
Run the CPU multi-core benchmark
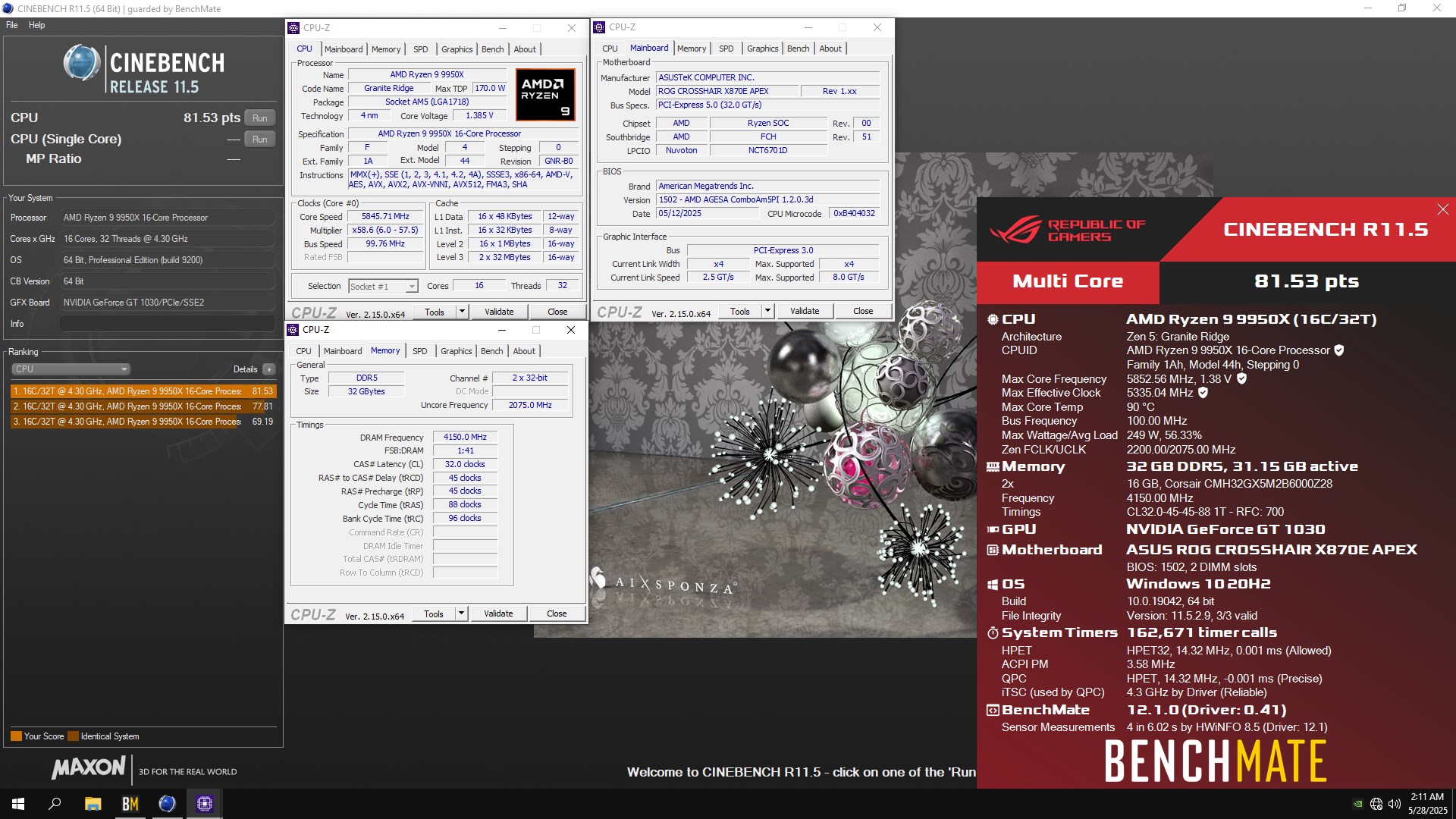pyautogui.click(x=260, y=118)
